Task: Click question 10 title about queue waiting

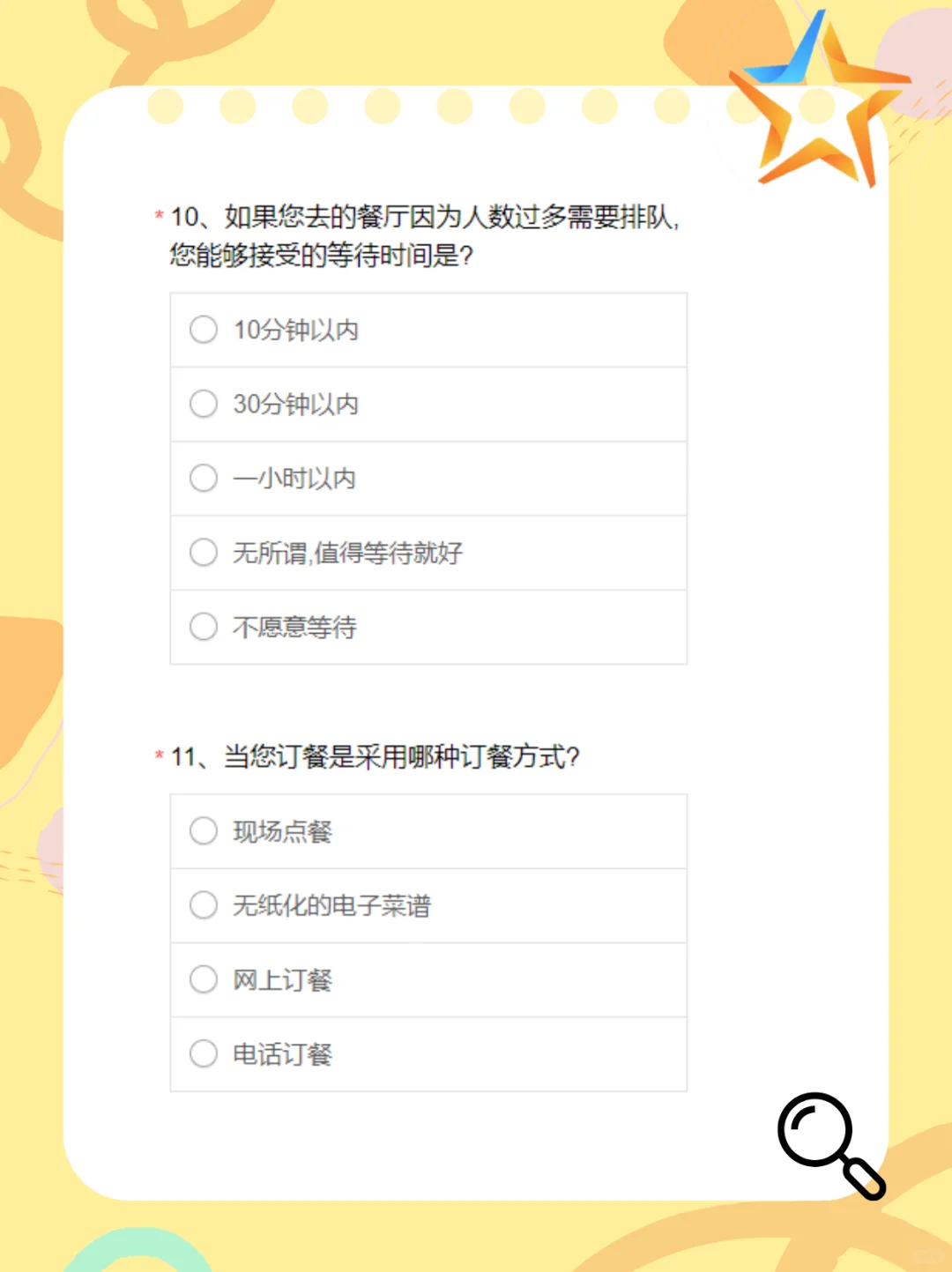Action: (425, 235)
